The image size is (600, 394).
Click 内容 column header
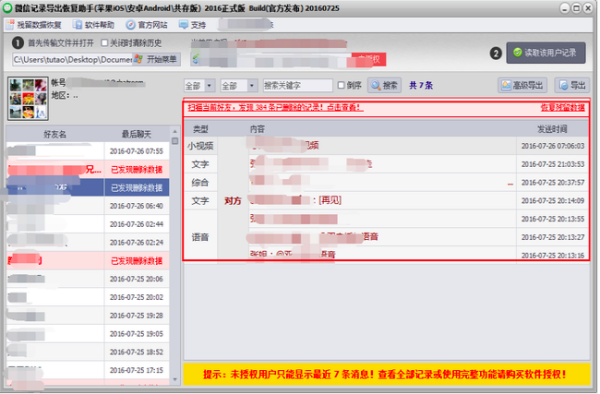pos(258,129)
